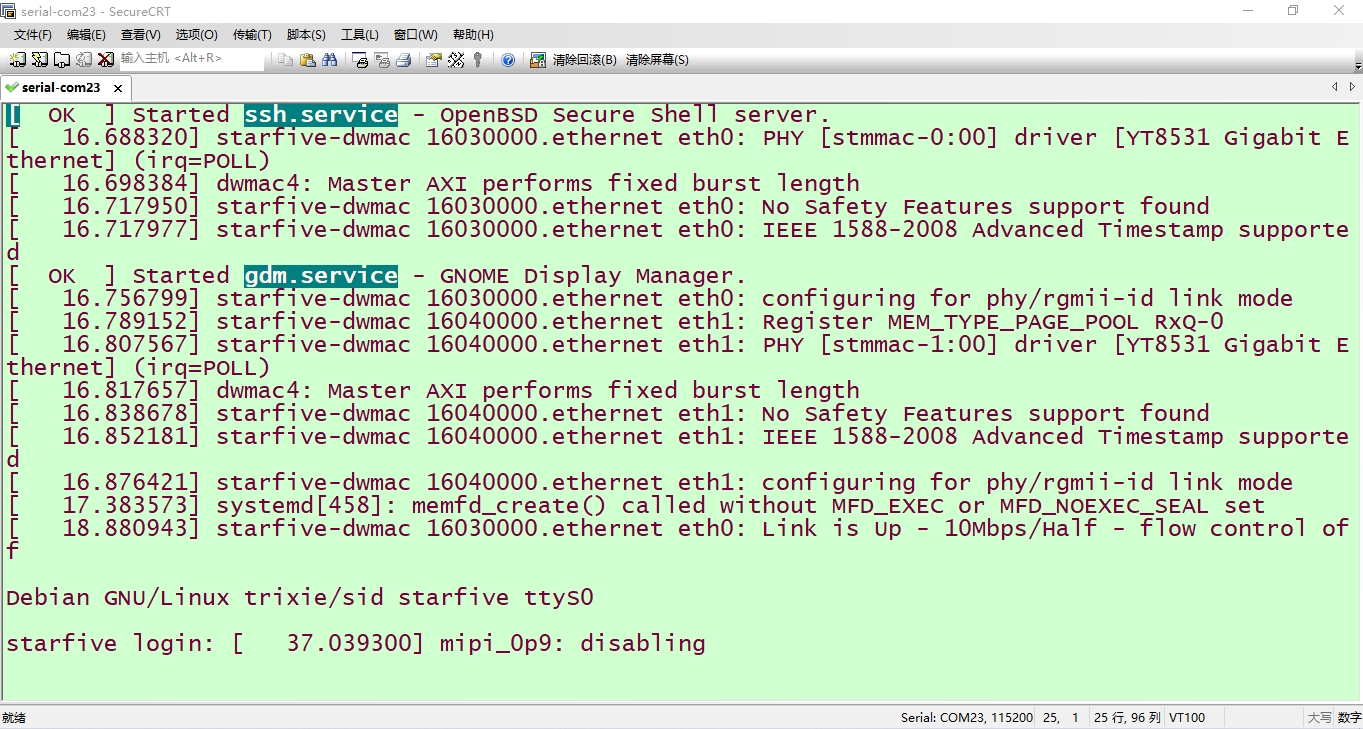Image resolution: width=1363 pixels, height=729 pixels.
Task: Click the Copy icon in the toolbar
Action: pos(286,60)
